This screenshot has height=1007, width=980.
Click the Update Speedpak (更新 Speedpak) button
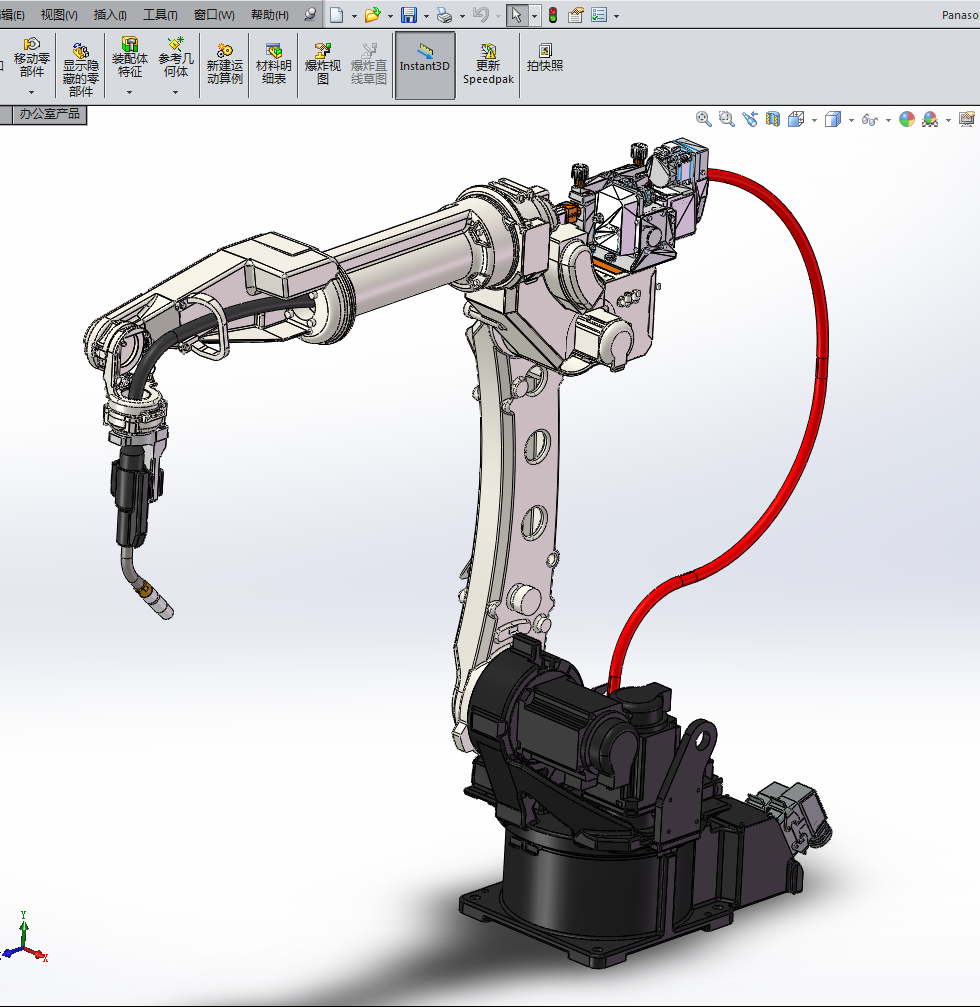[488, 64]
